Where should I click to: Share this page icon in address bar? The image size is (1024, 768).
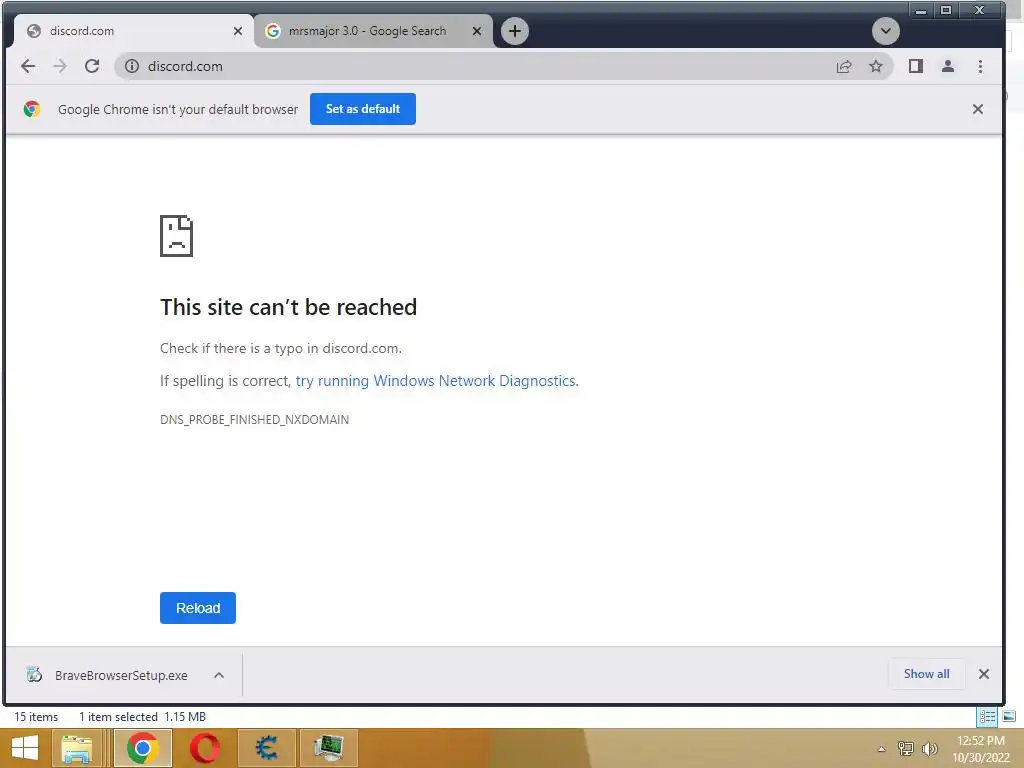pos(844,66)
